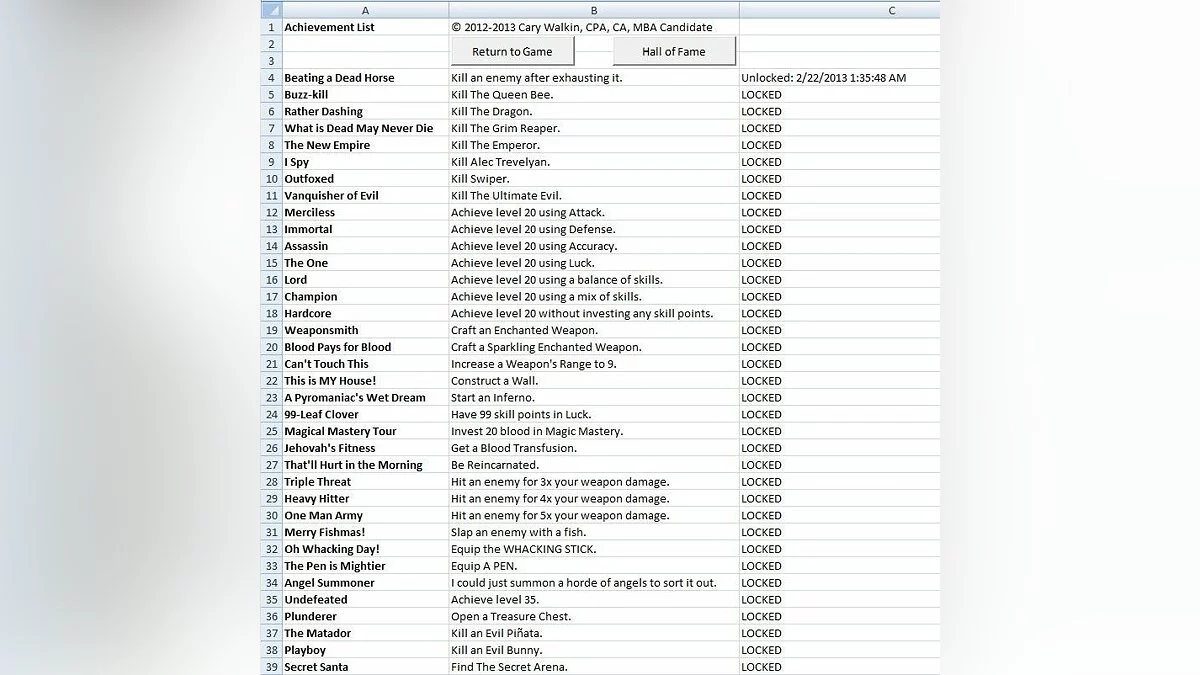This screenshot has width=1200, height=675.
Task: Click Hit an enemy for 4x description
Action: click(x=594, y=499)
